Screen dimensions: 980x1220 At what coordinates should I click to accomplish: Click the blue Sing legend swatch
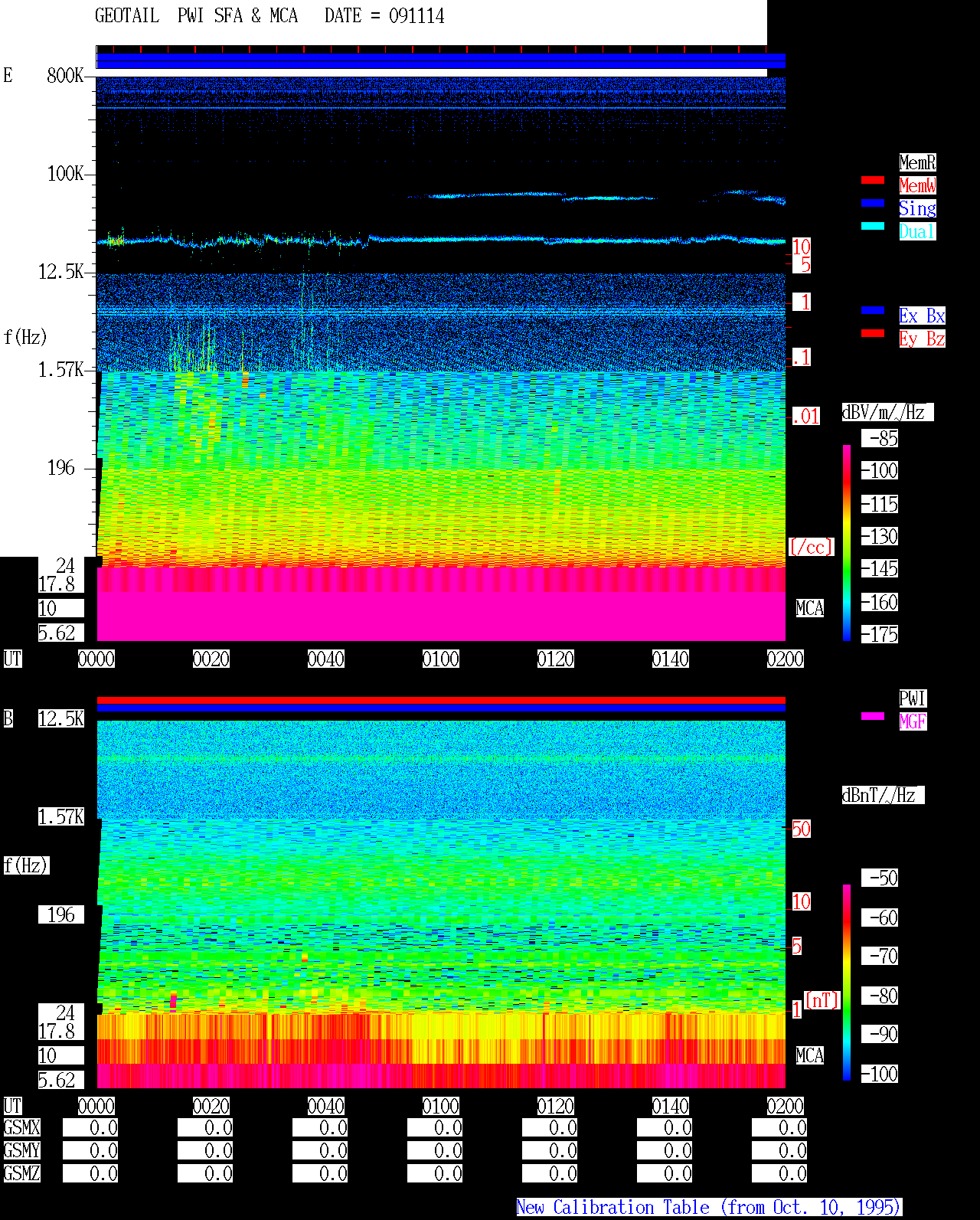[873, 203]
